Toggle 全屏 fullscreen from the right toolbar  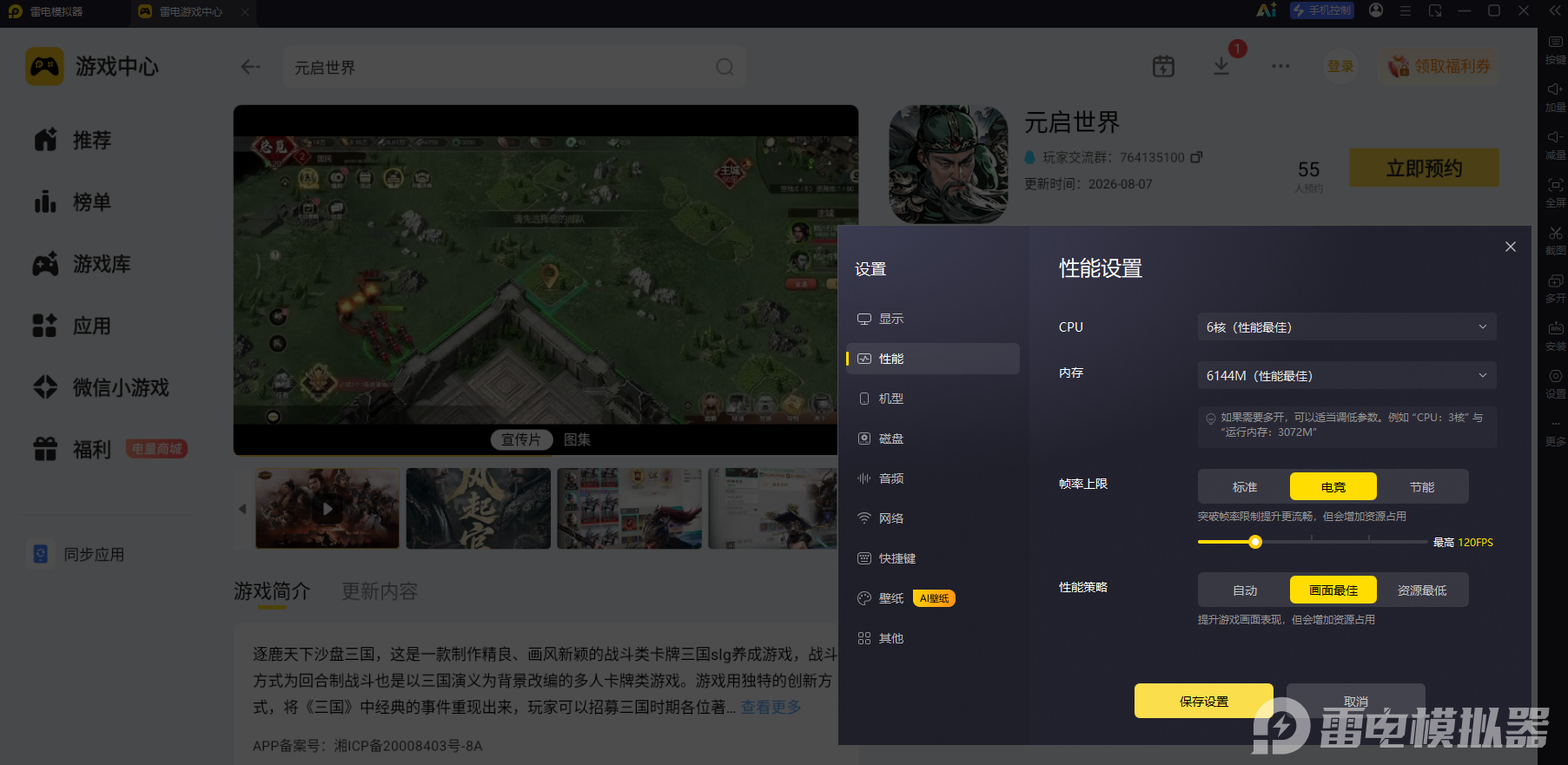pyautogui.click(x=1555, y=192)
